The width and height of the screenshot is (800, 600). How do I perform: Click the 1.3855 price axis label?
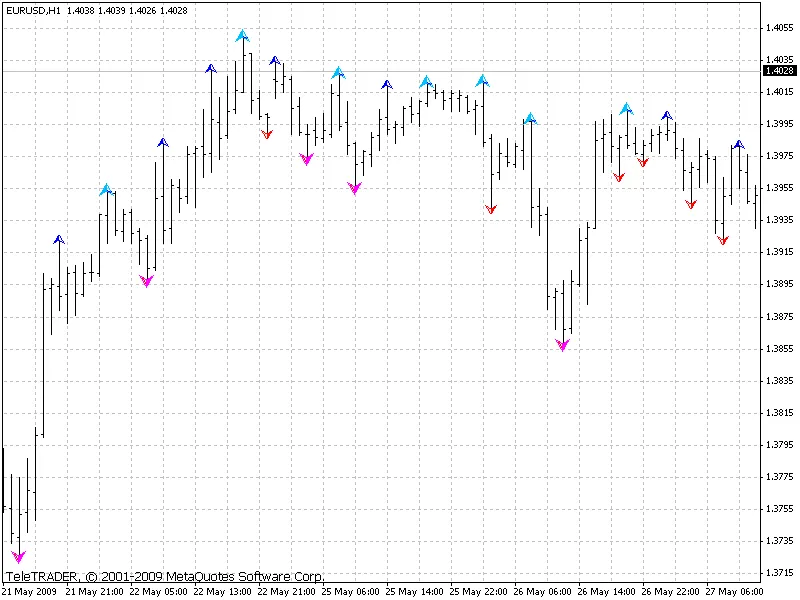point(778,349)
